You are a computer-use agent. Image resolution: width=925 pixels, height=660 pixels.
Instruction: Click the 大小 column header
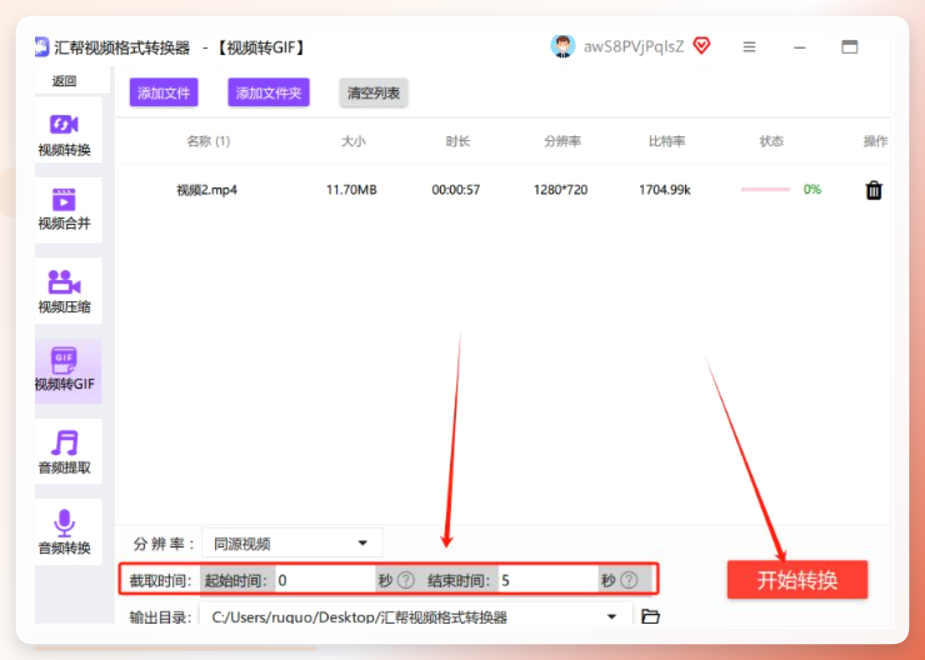click(x=353, y=141)
